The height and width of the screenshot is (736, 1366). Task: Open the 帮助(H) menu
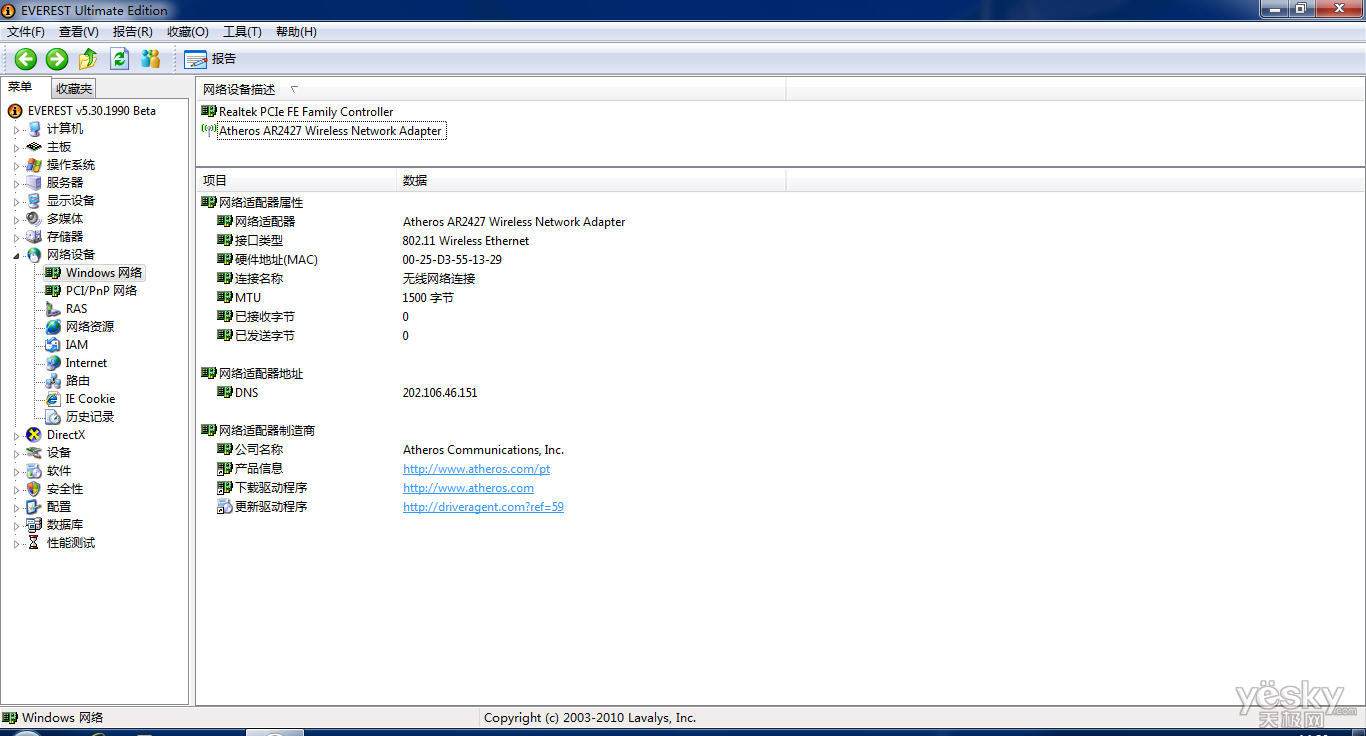[x=296, y=32]
